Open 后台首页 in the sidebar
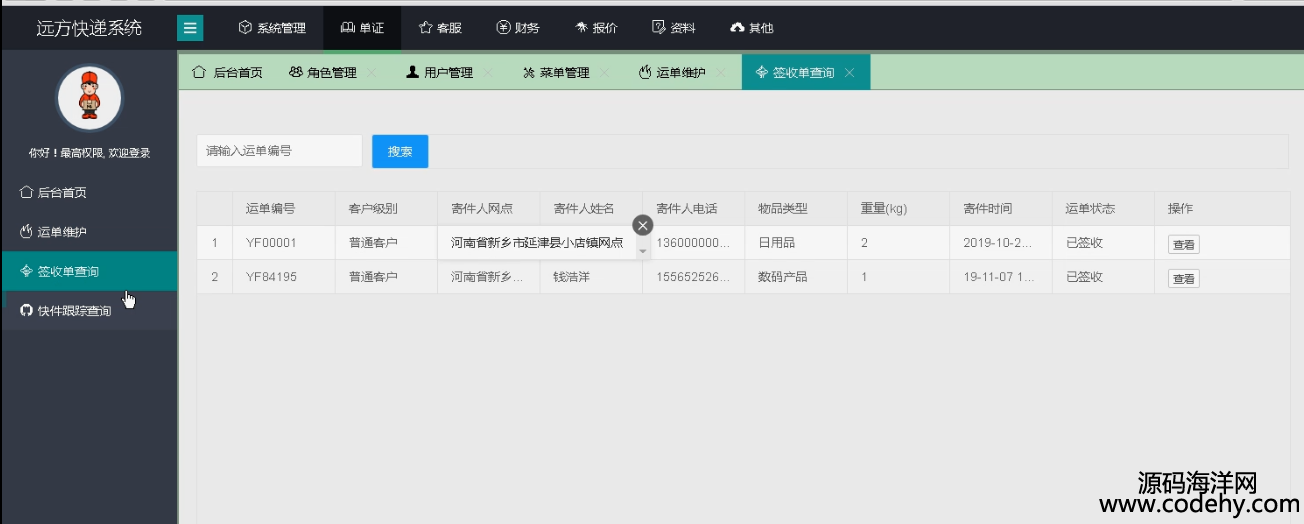1304x524 pixels. [x=89, y=192]
